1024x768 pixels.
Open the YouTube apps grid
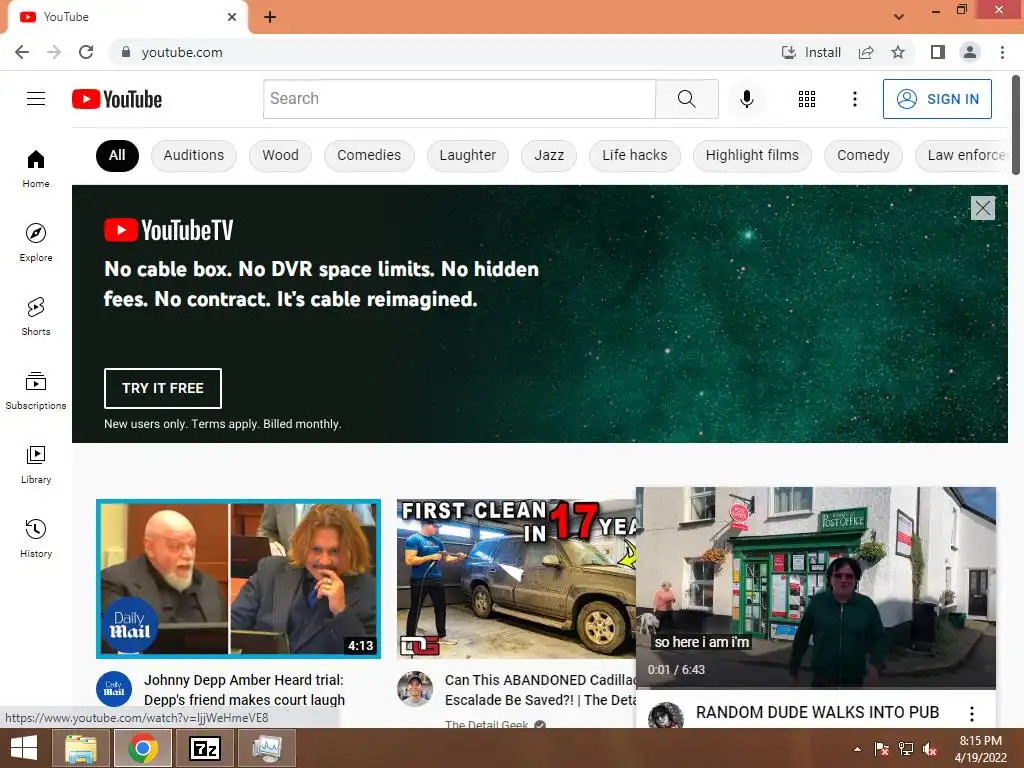point(807,99)
